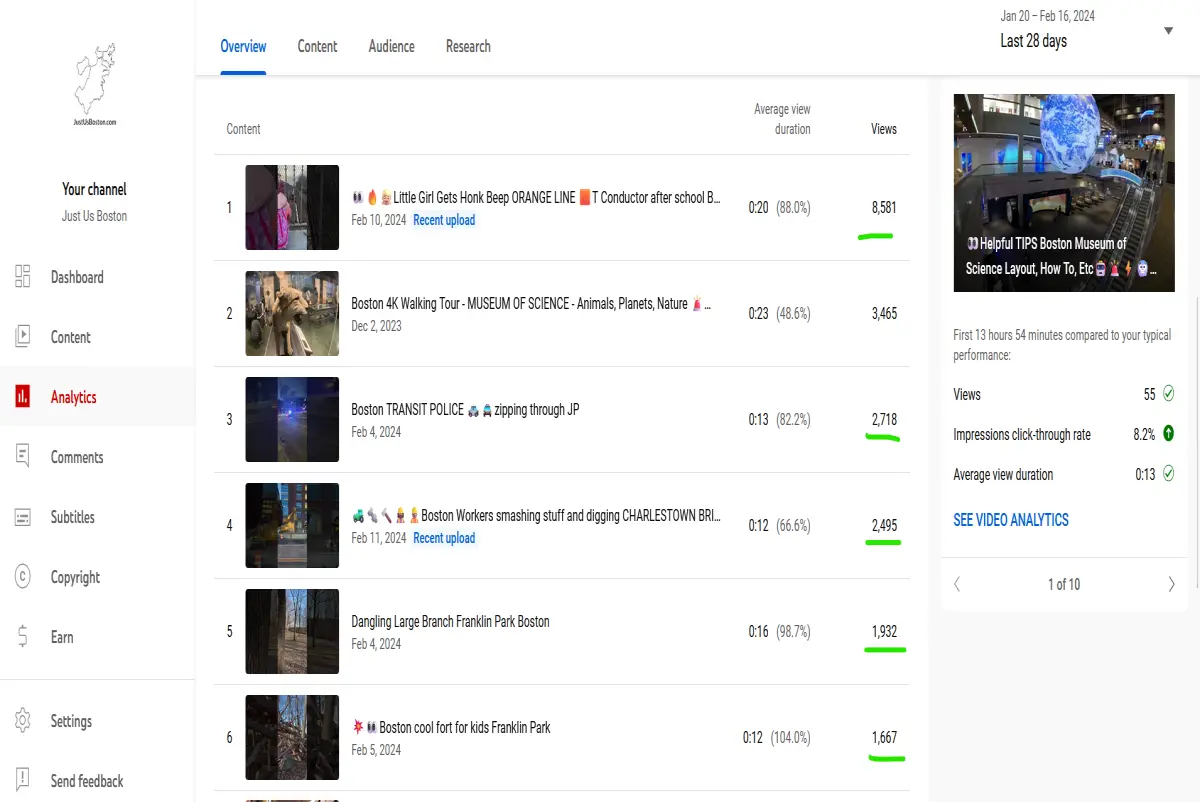Viewport: 1200px width, 802px height.
Task: Click the 1 of 10 card counter
Action: [x=1064, y=584]
